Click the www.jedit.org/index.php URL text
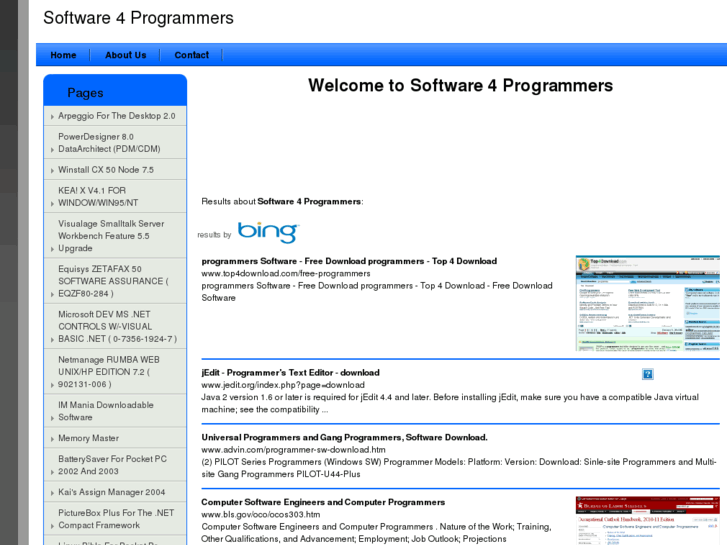727x545 pixels. coord(283,385)
